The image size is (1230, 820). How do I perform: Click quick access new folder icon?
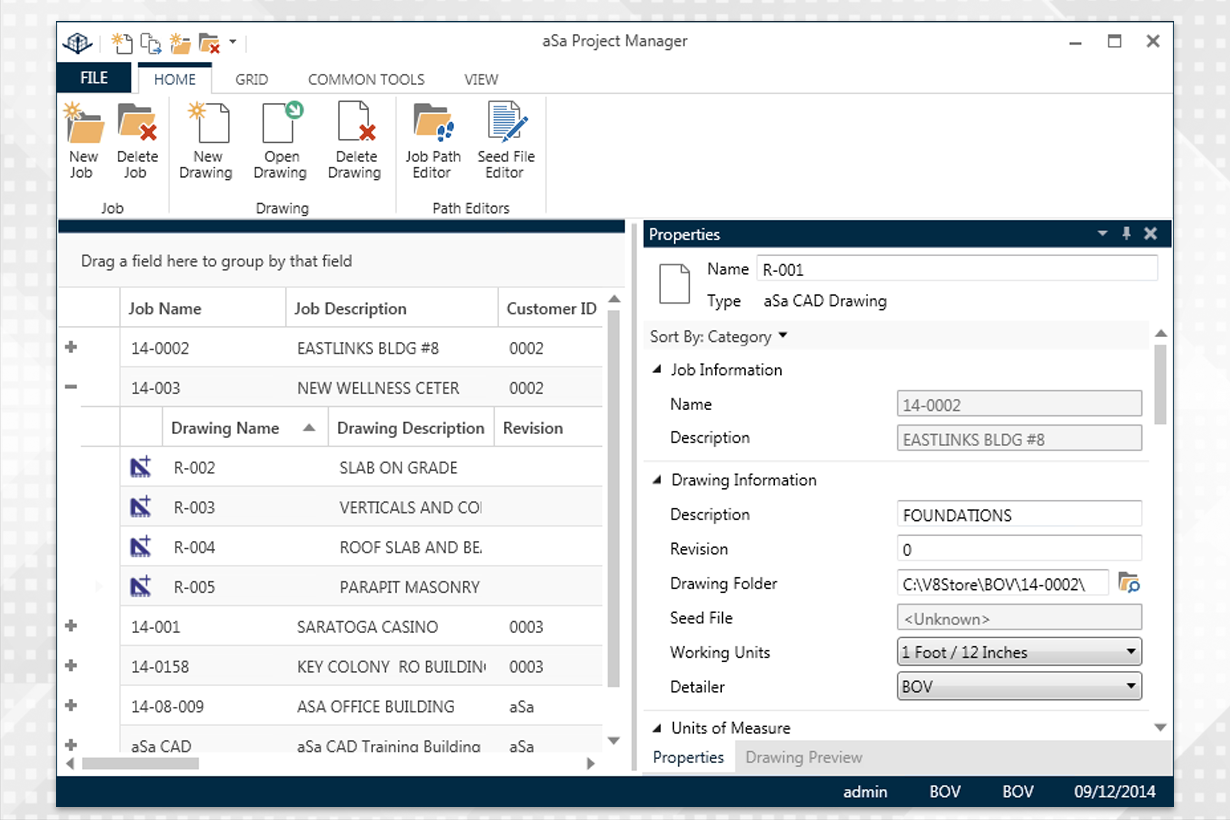pos(180,43)
